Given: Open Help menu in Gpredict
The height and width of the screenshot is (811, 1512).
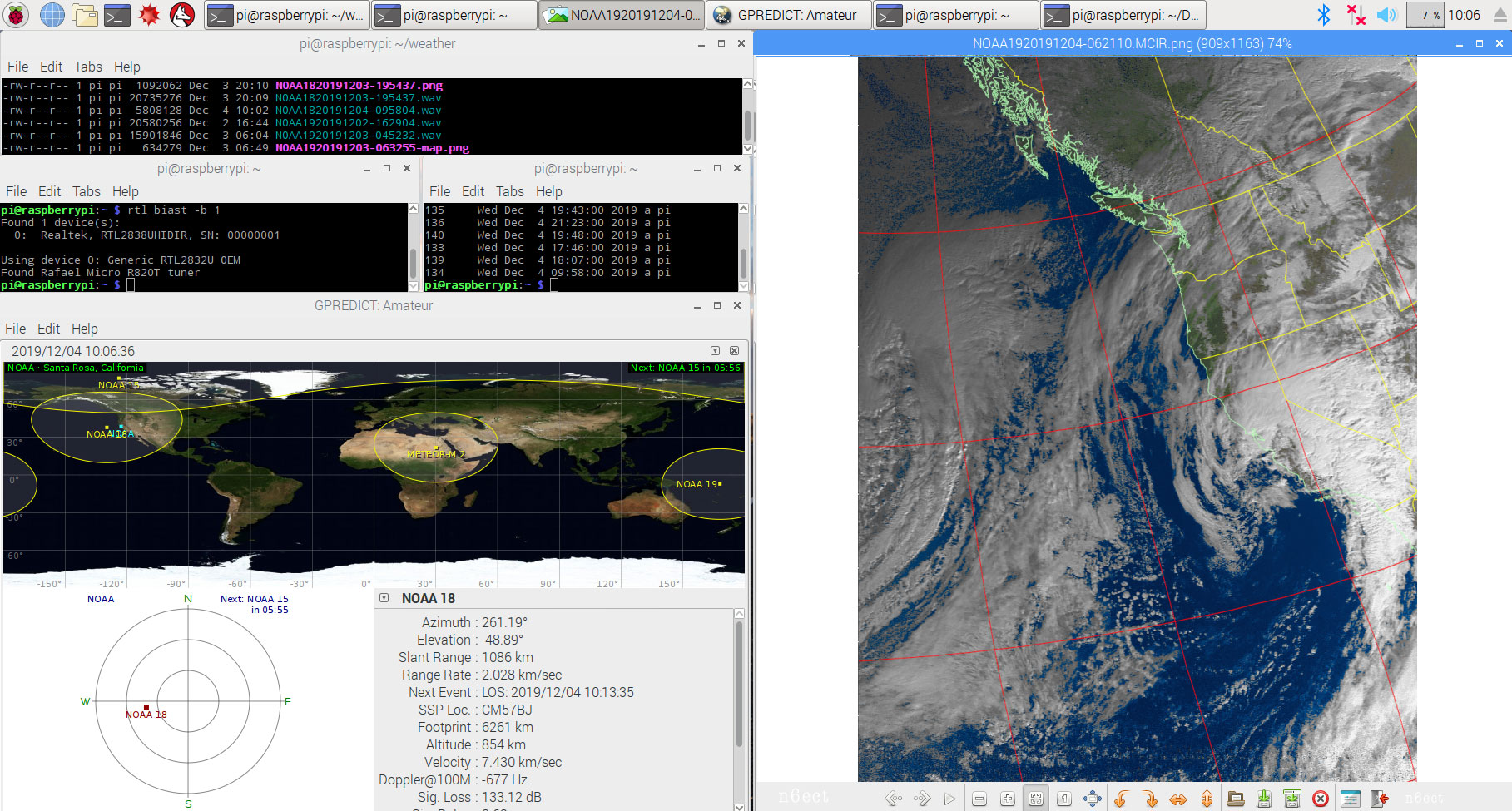Looking at the screenshot, I should (x=84, y=329).
